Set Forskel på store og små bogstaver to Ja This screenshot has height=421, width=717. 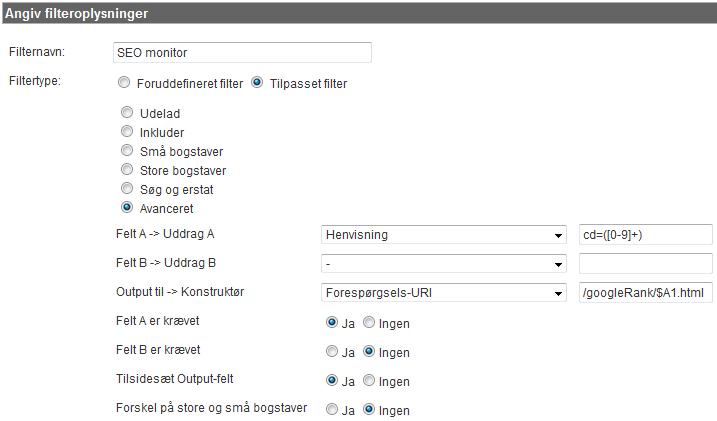(x=332, y=410)
